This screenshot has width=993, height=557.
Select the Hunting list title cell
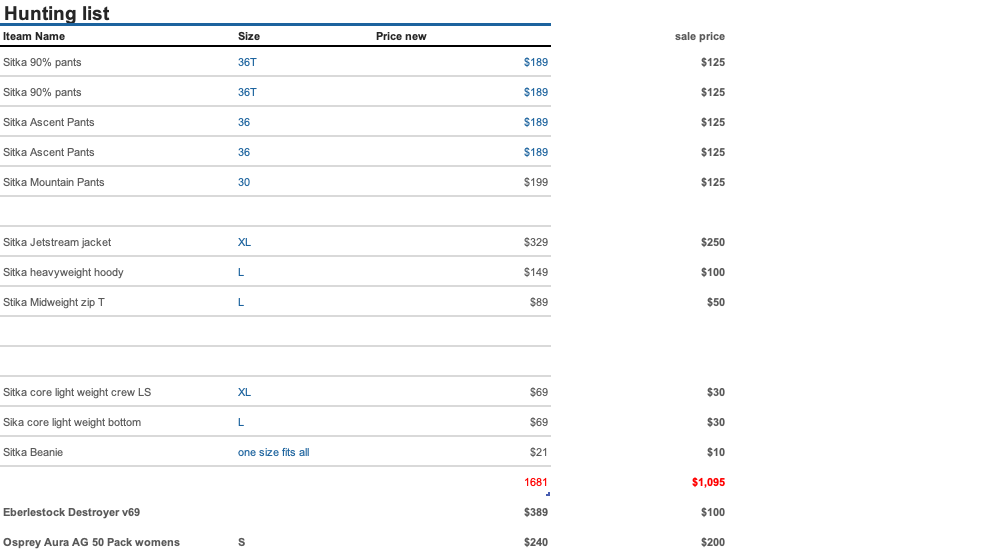pyautogui.click(x=57, y=13)
